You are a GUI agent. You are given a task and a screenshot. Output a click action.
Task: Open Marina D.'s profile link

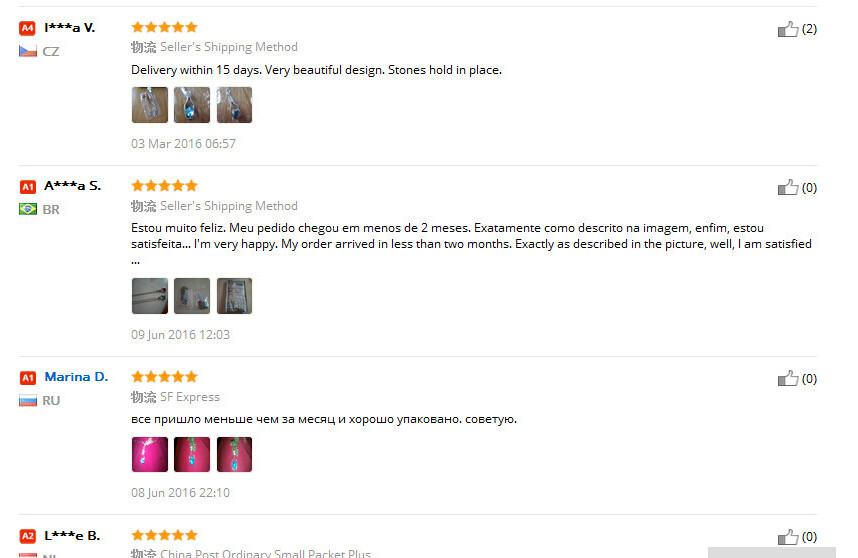tap(76, 377)
